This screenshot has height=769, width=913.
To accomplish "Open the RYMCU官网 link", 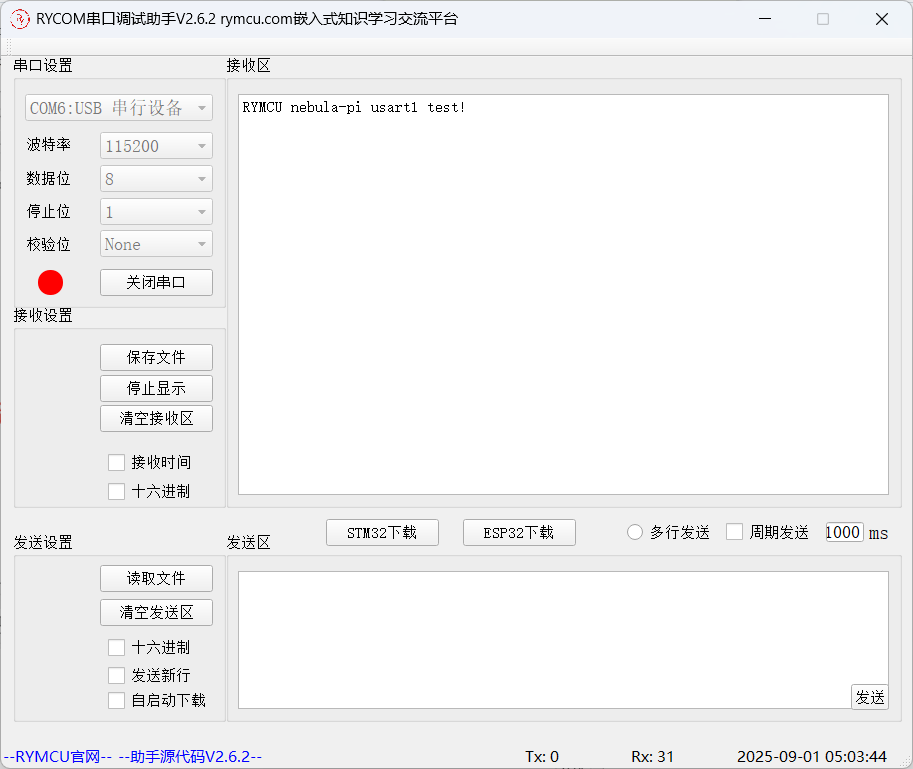I will coord(57,757).
